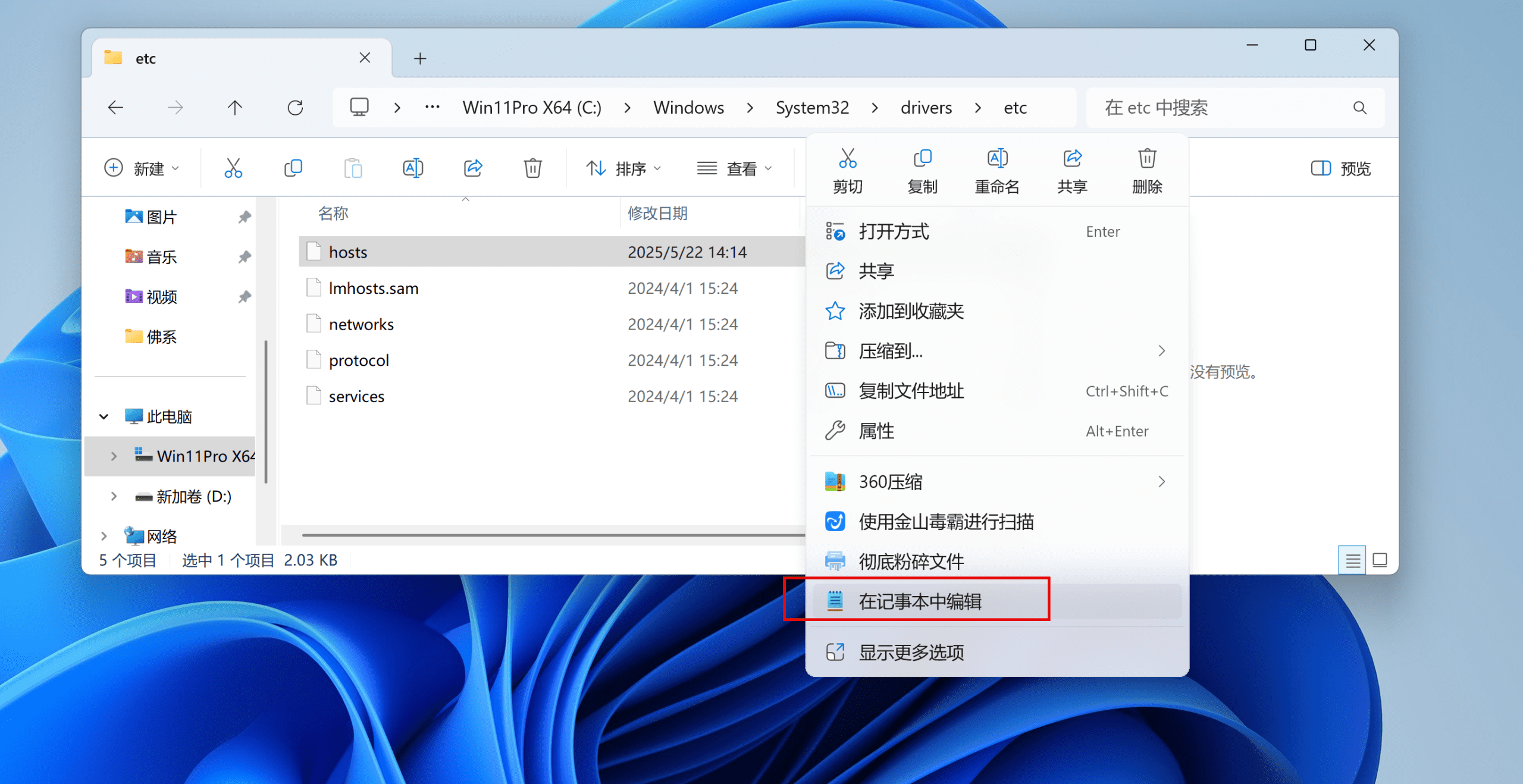Expand the Sort dropdown
1523x784 pixels.
click(623, 168)
